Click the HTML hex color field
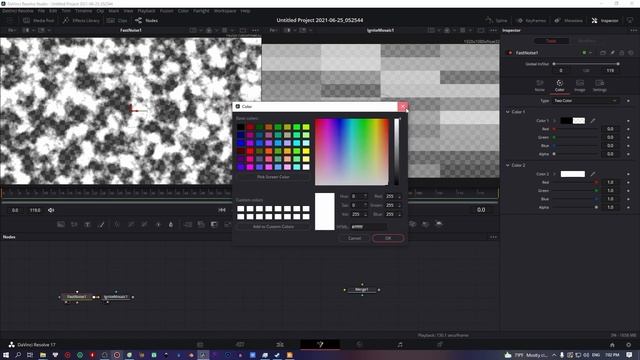The width and height of the screenshot is (640, 360). point(369,227)
